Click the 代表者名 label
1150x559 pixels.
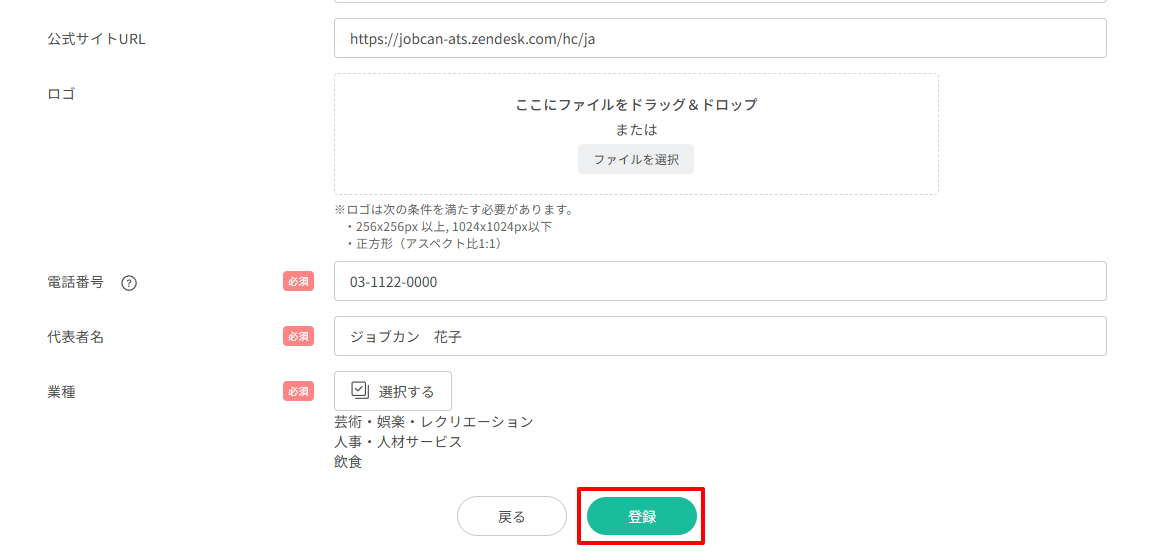[75, 337]
